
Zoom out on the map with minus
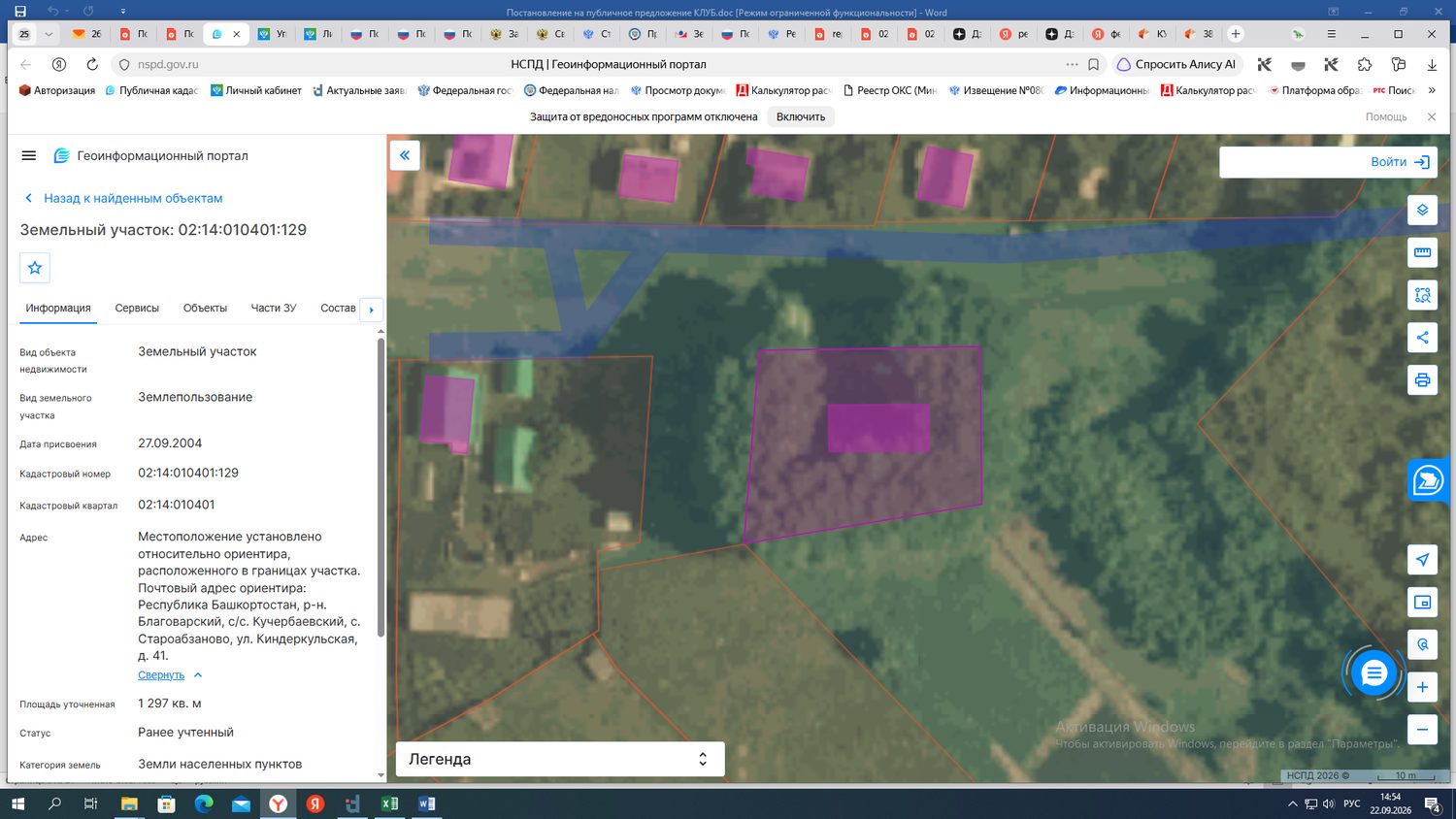pos(1422,730)
